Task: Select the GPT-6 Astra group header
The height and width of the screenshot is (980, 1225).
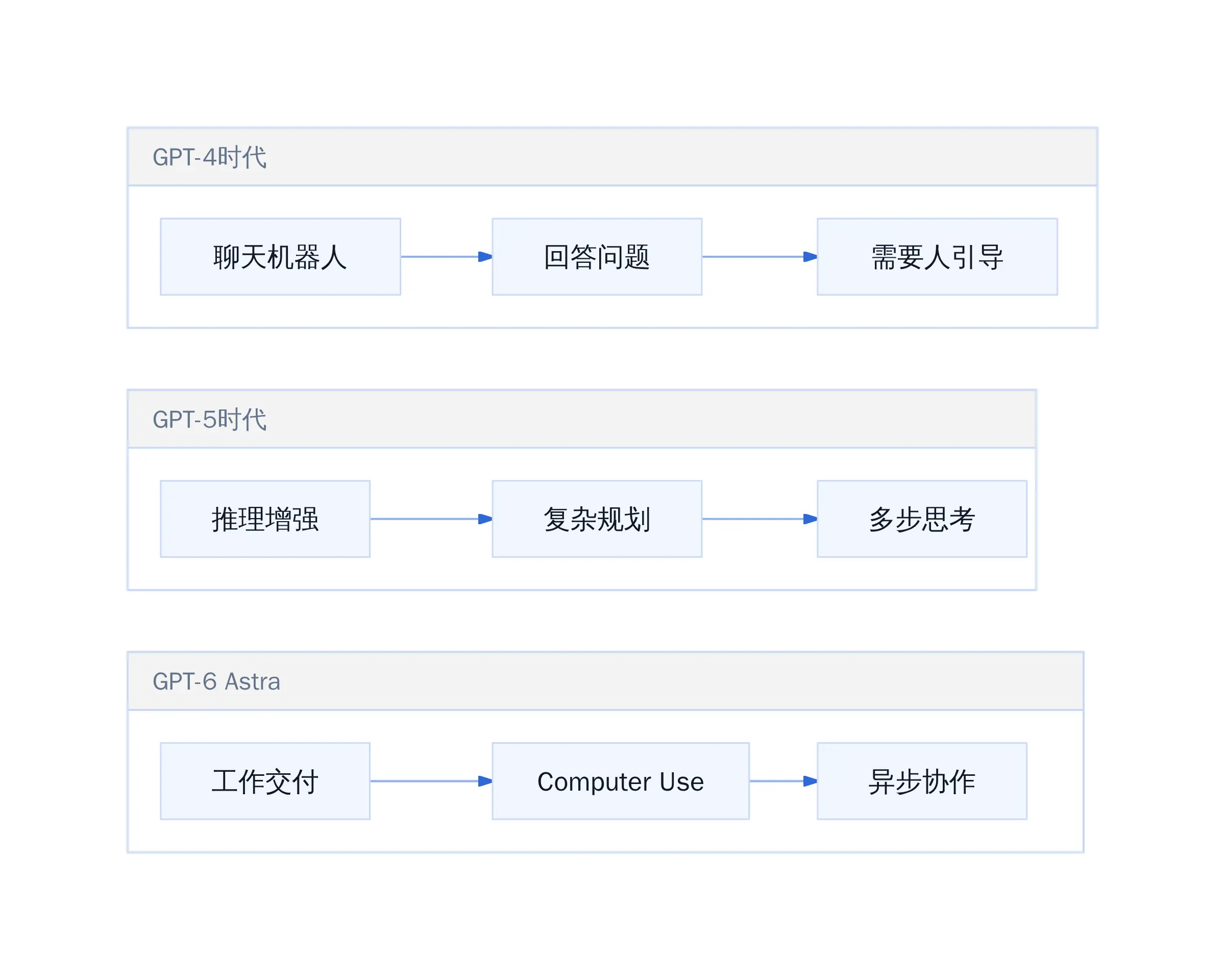Action: point(605,681)
